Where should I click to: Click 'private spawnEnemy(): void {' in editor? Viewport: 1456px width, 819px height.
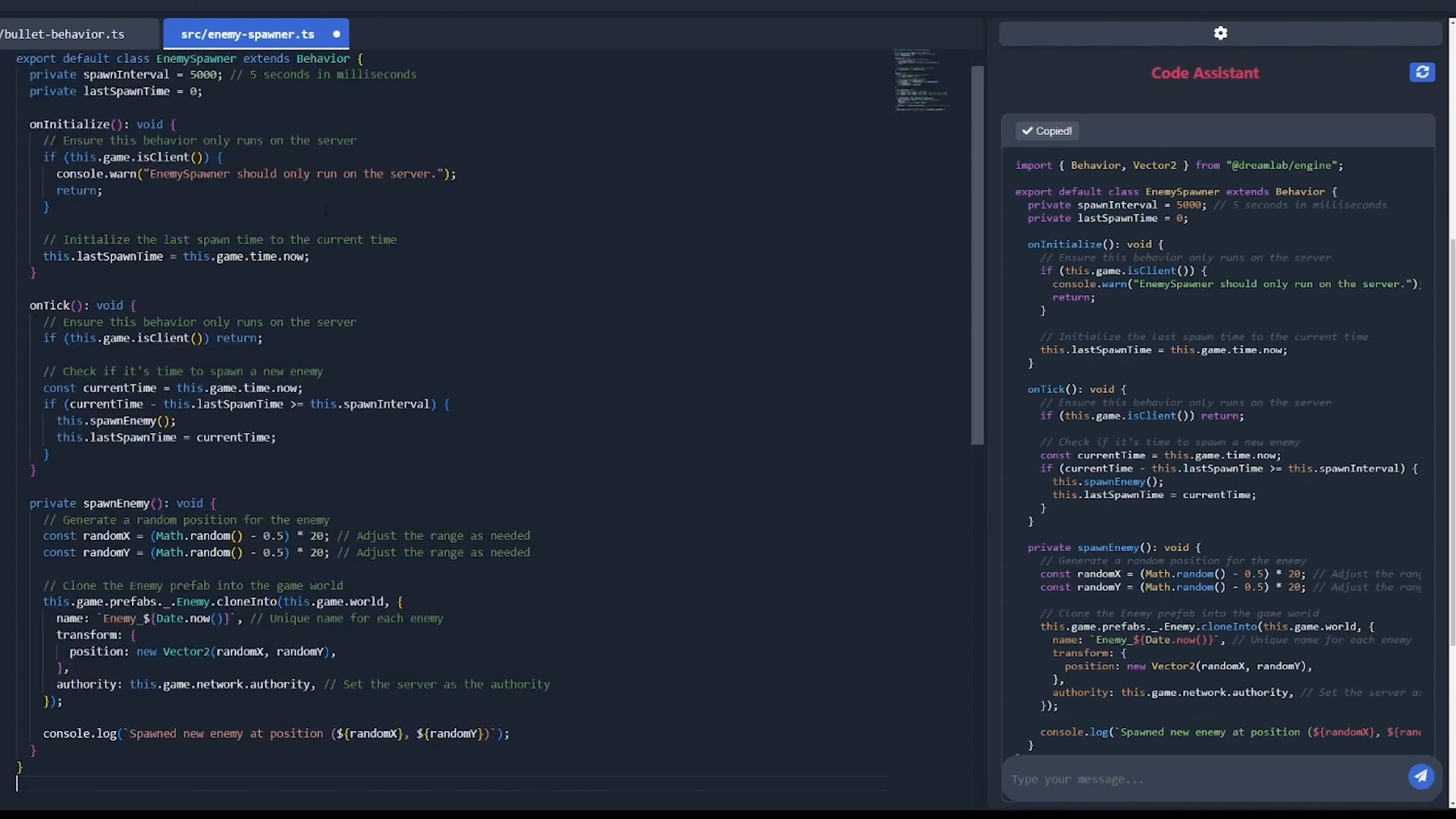point(123,504)
